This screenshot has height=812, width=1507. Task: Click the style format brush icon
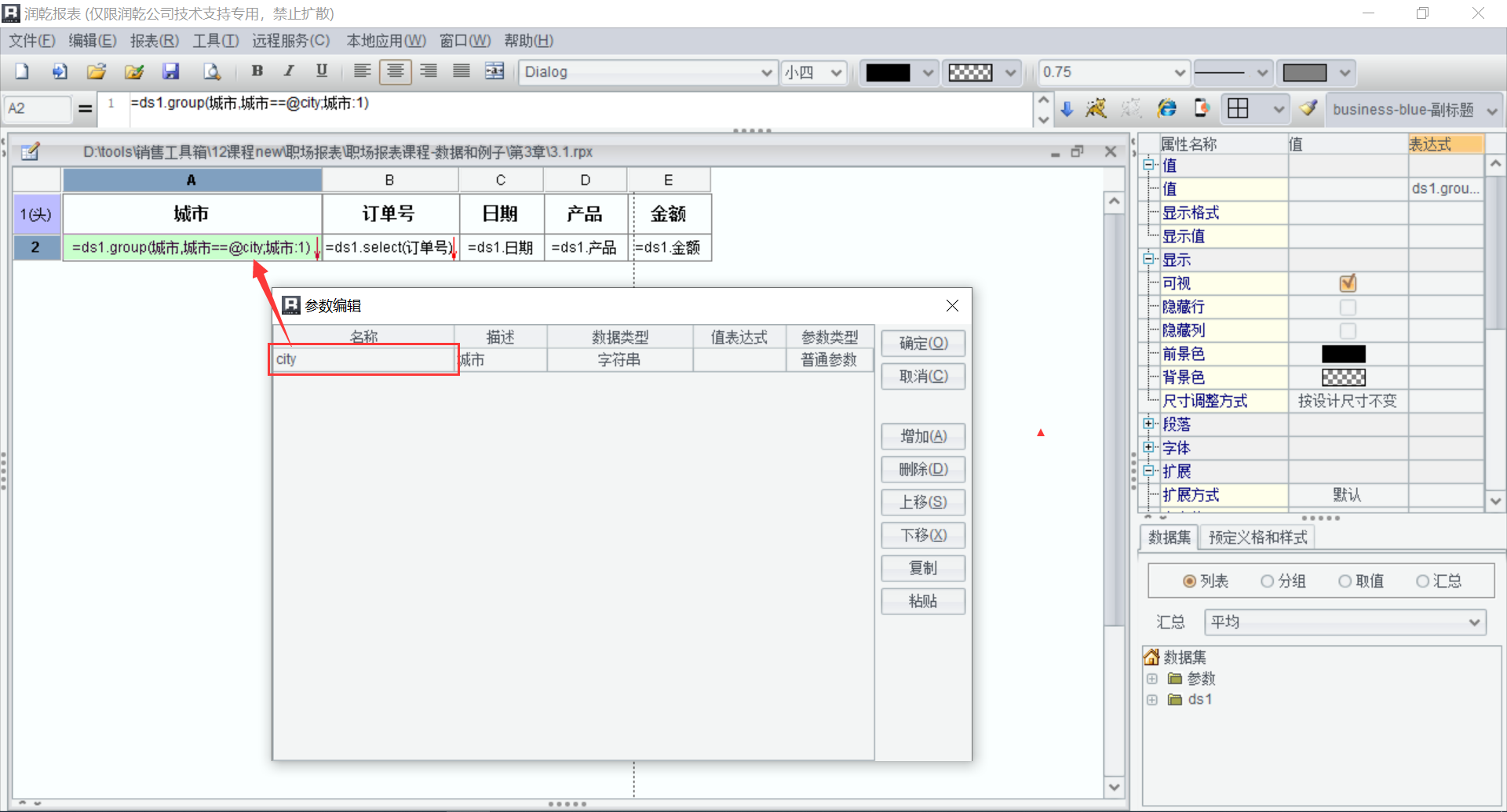[x=1308, y=108]
